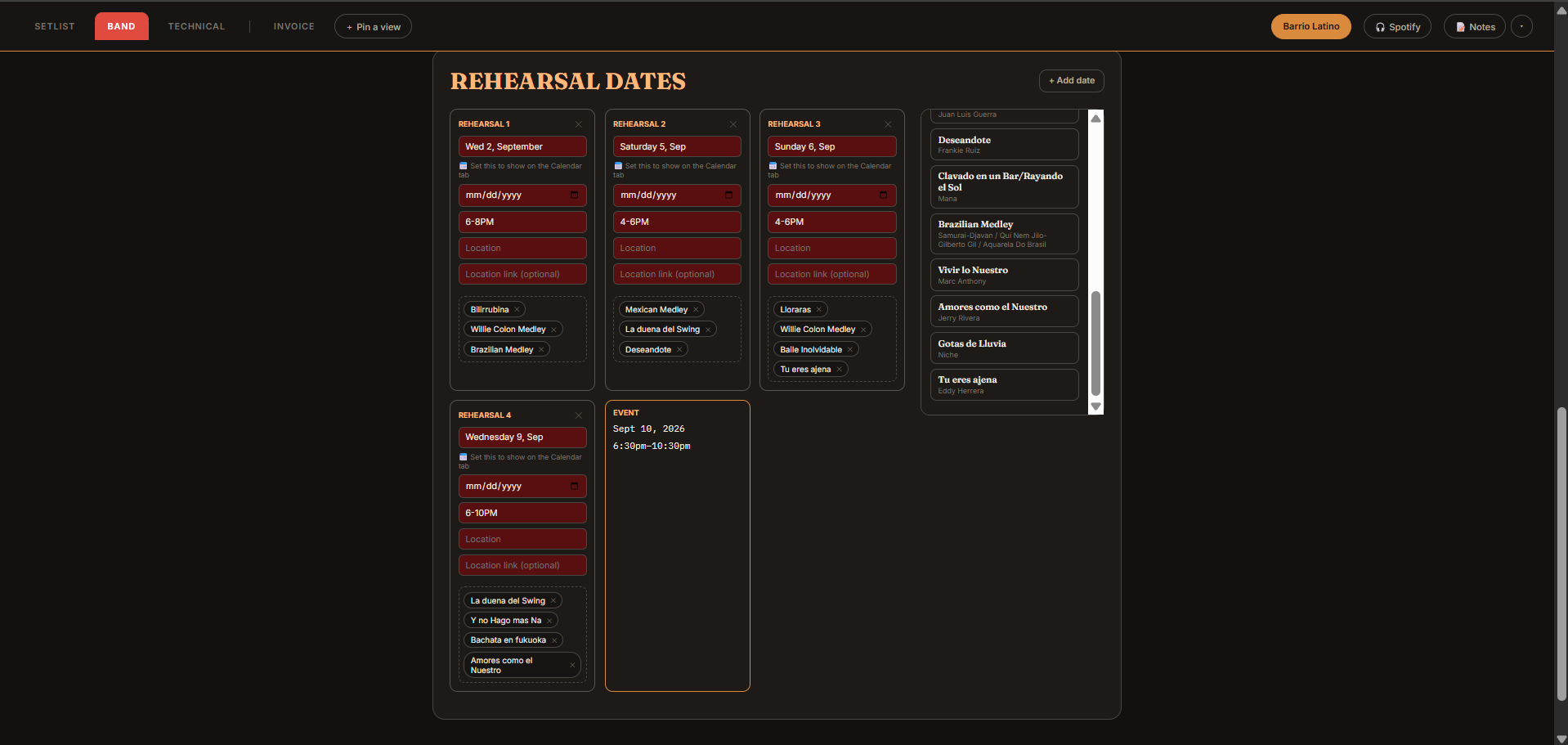Open the Invoice tab
The width and height of the screenshot is (1568, 745).
click(x=294, y=27)
